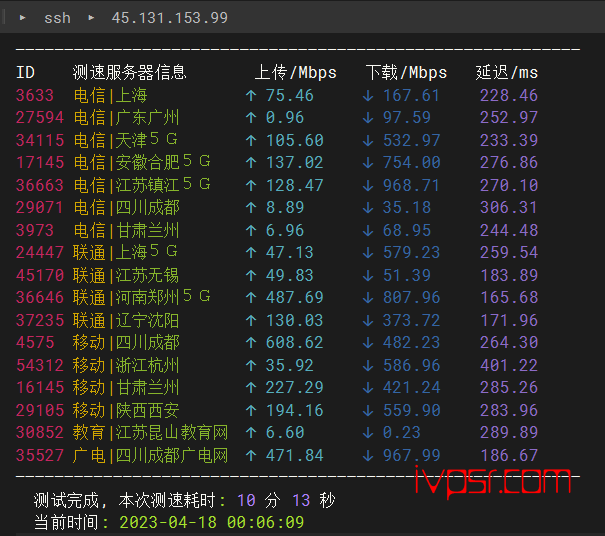Click the 联通|江苏无锡 server name
The height and width of the screenshot is (536, 605).
pos(126,275)
